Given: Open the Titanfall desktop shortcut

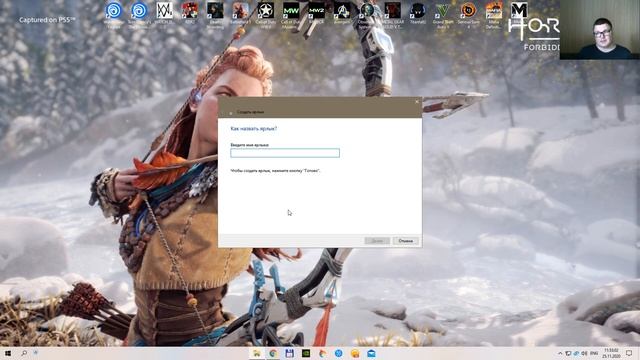Looking at the screenshot, I should click(x=418, y=13).
